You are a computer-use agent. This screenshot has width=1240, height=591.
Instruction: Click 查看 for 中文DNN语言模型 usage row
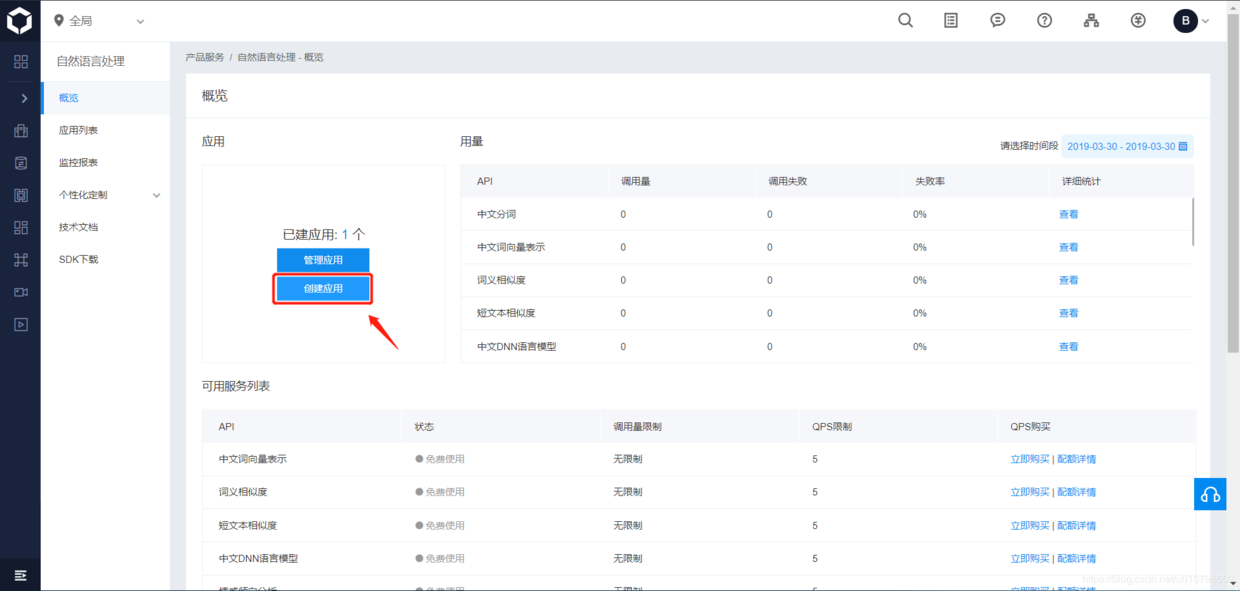pyautogui.click(x=1068, y=346)
